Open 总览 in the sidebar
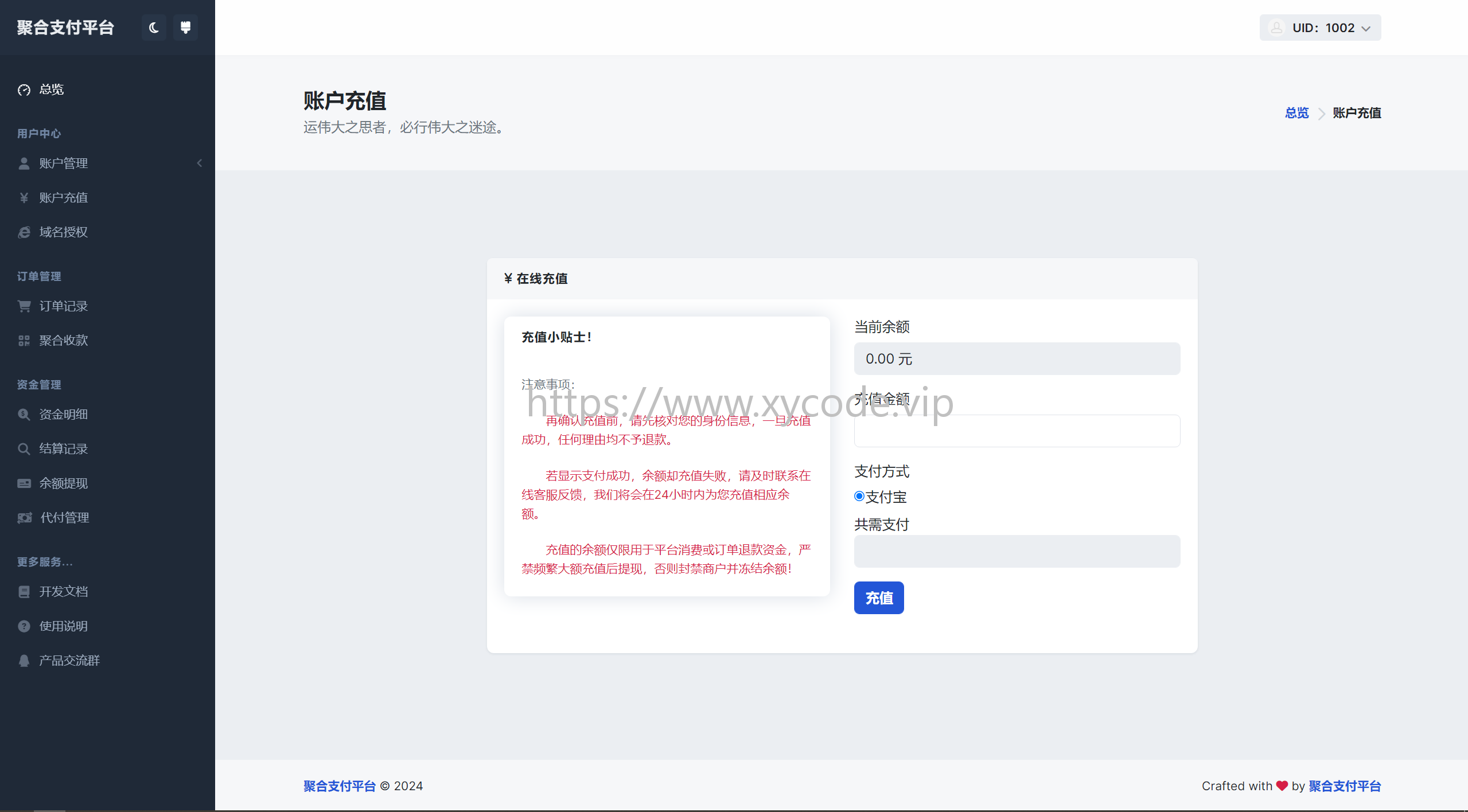Image resolution: width=1468 pixels, height=812 pixels. (52, 89)
